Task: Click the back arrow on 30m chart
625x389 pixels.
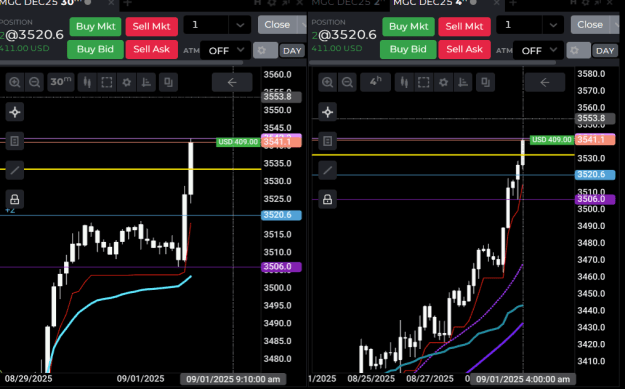Action: tap(232, 83)
